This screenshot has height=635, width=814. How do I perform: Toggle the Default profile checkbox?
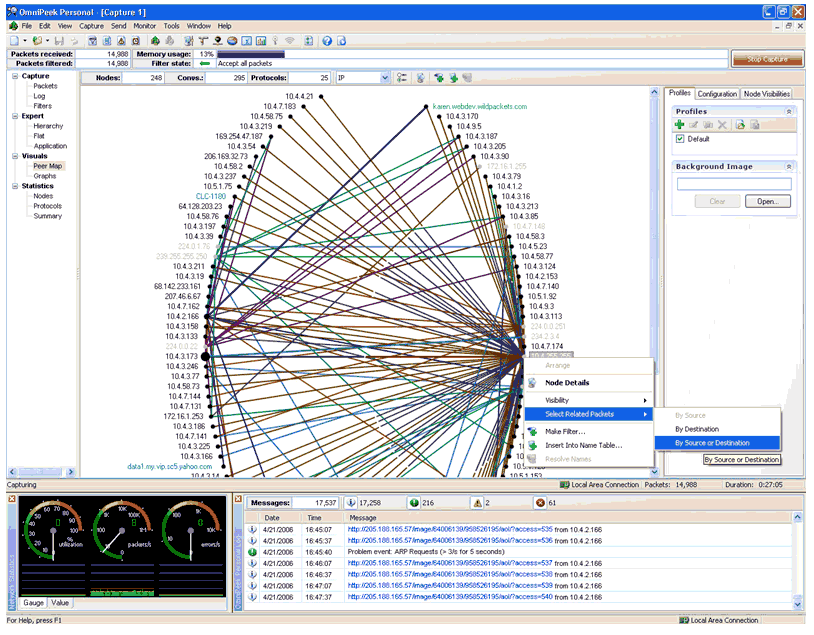pyautogui.click(x=680, y=139)
